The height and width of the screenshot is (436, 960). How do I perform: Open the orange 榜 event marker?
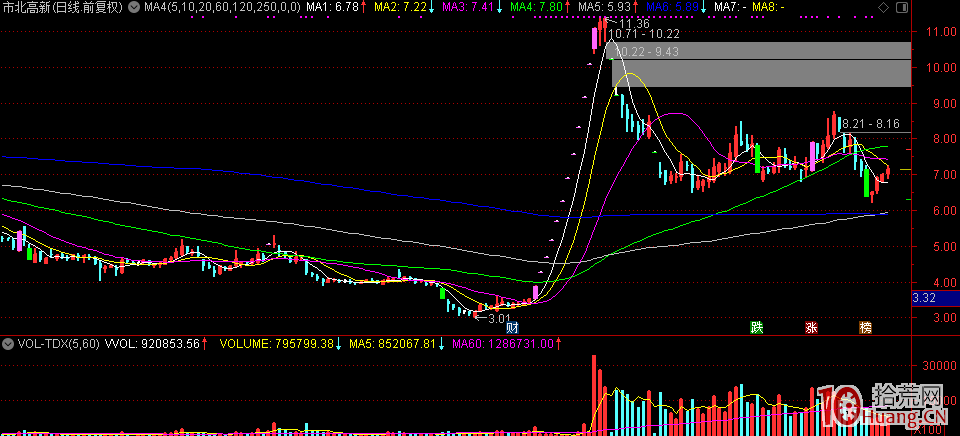point(865,328)
